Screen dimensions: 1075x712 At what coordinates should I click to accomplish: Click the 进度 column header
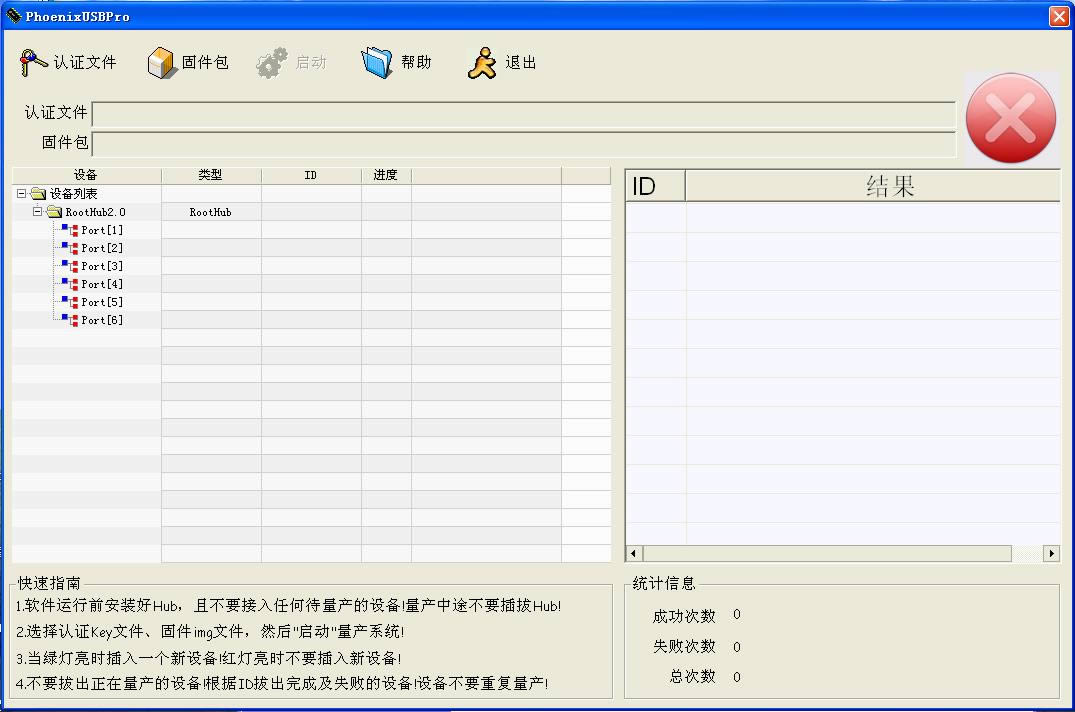pos(386,175)
